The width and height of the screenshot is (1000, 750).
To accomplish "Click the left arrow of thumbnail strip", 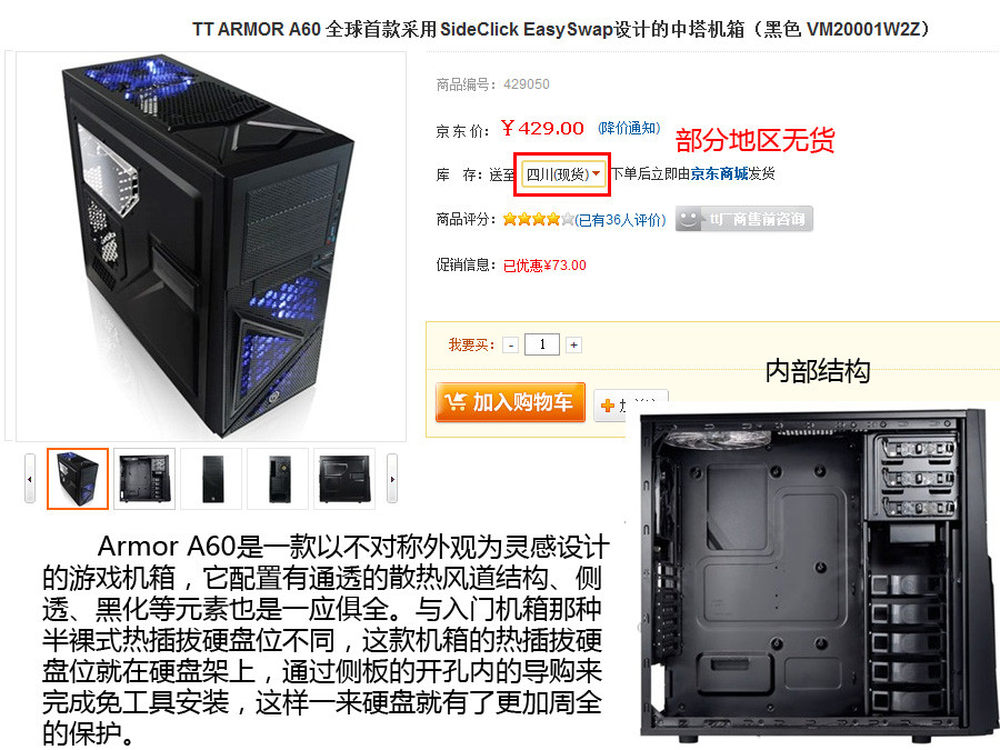I will 30,479.
